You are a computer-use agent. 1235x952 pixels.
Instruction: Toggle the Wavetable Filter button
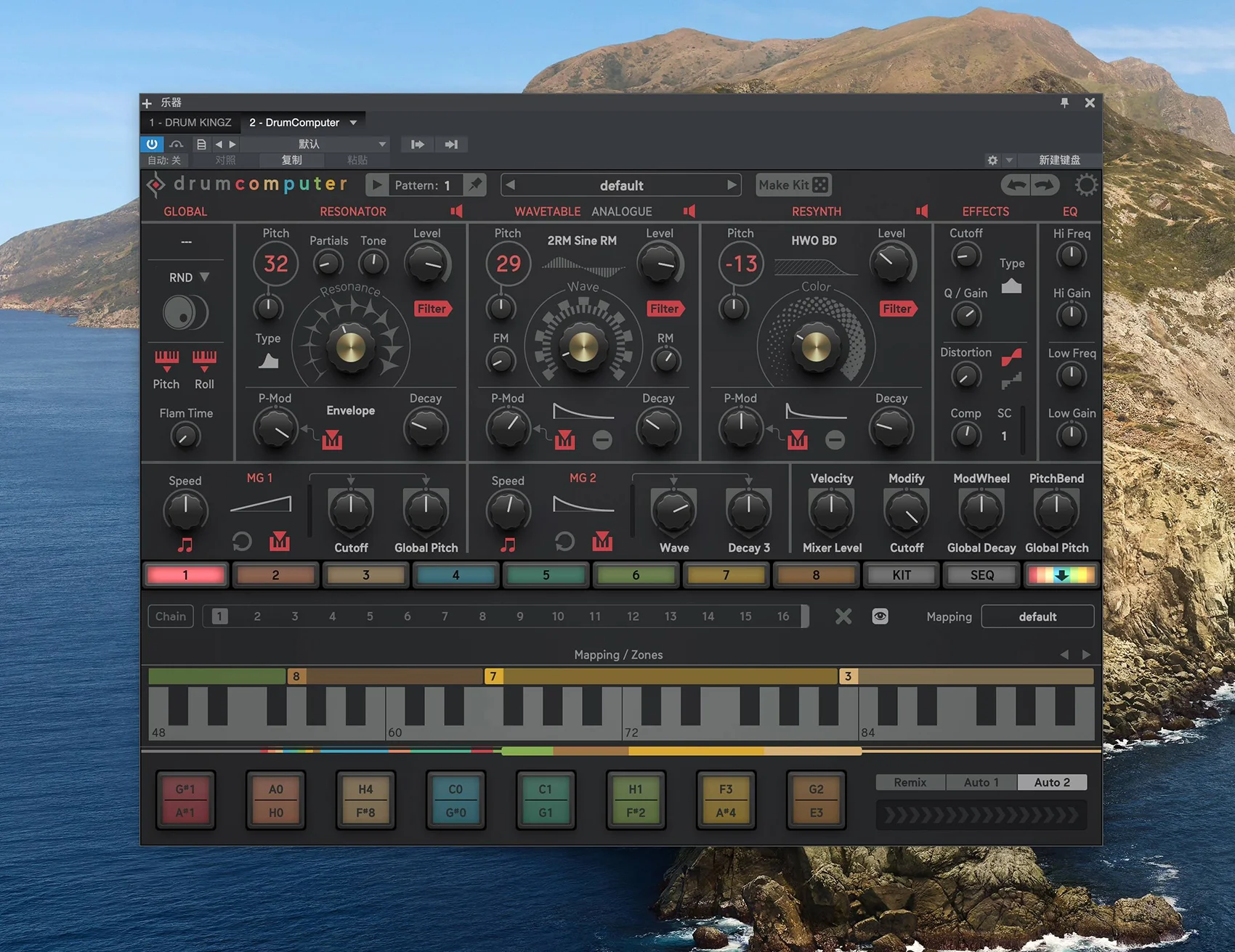coord(665,309)
